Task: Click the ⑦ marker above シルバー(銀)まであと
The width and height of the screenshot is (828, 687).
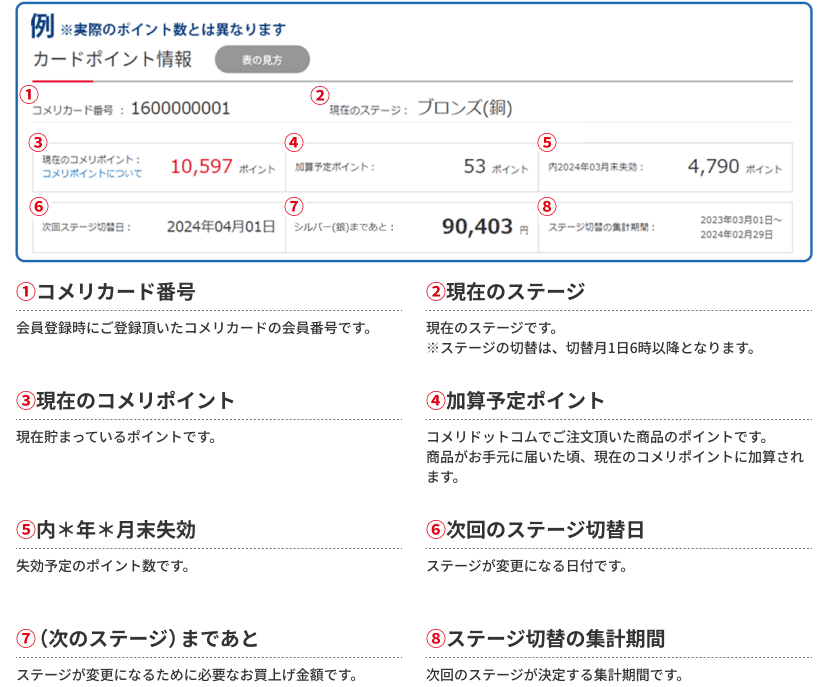Action: pyautogui.click(x=293, y=207)
